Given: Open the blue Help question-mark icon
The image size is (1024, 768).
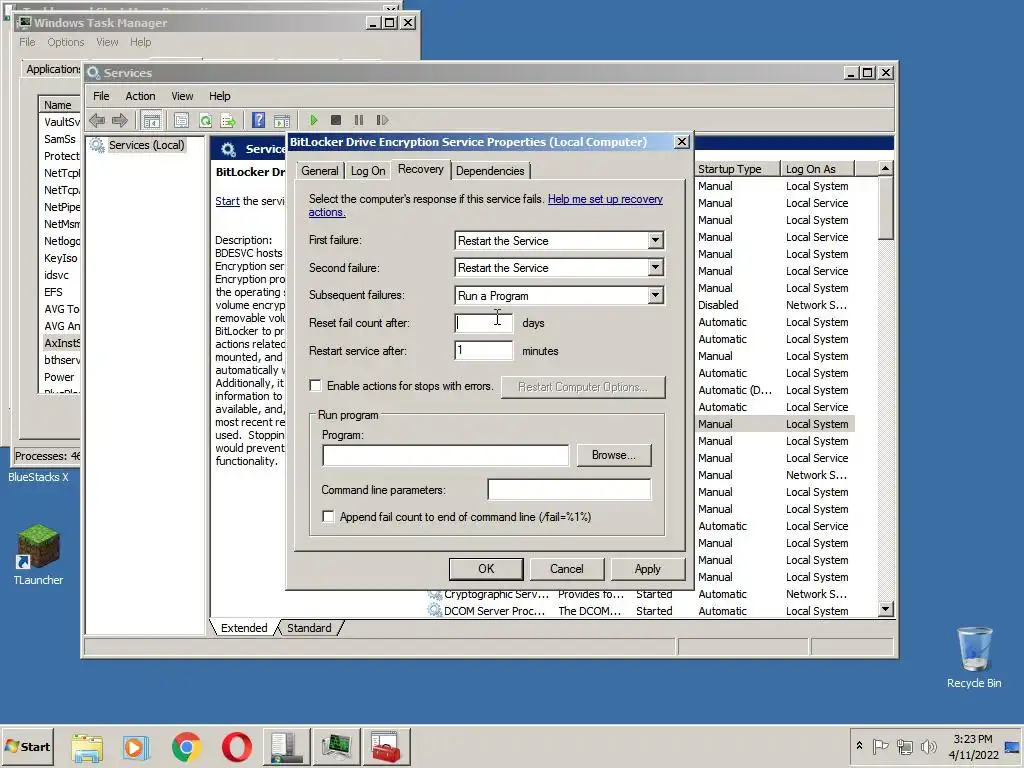Looking at the screenshot, I should [259, 120].
